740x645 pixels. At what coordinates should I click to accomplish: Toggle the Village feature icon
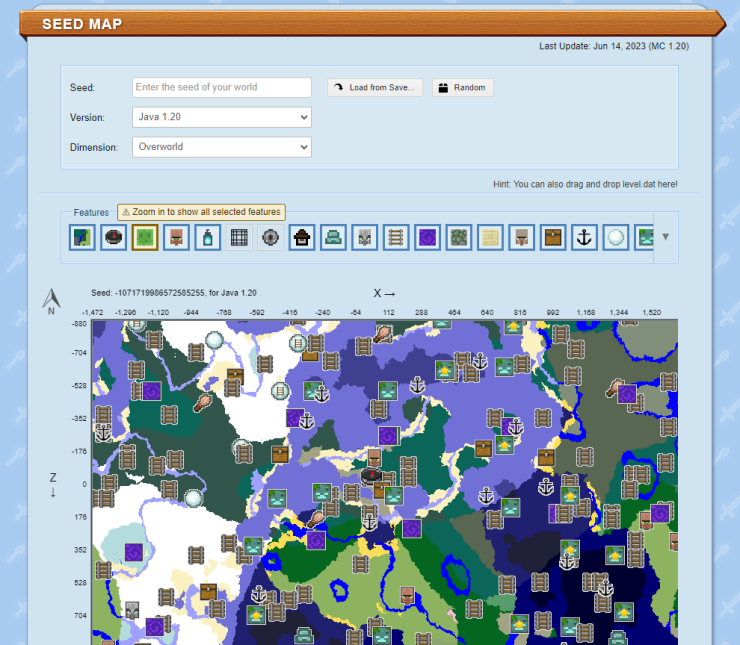[x=176, y=237]
